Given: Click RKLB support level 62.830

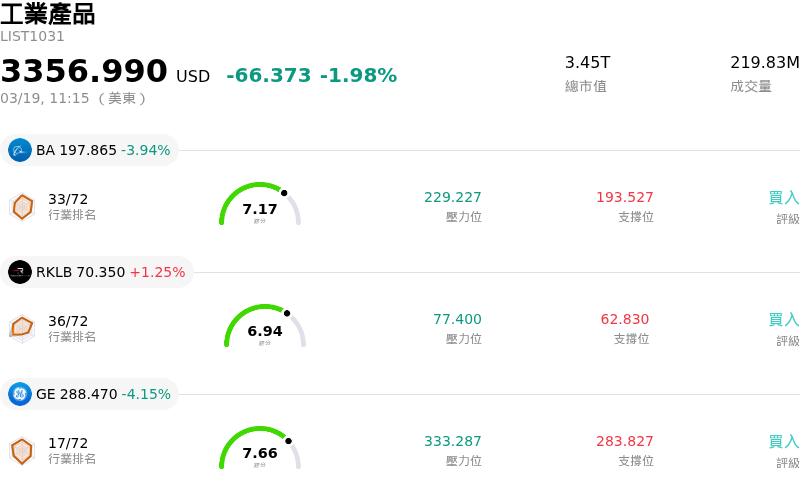Looking at the screenshot, I should 625,320.
